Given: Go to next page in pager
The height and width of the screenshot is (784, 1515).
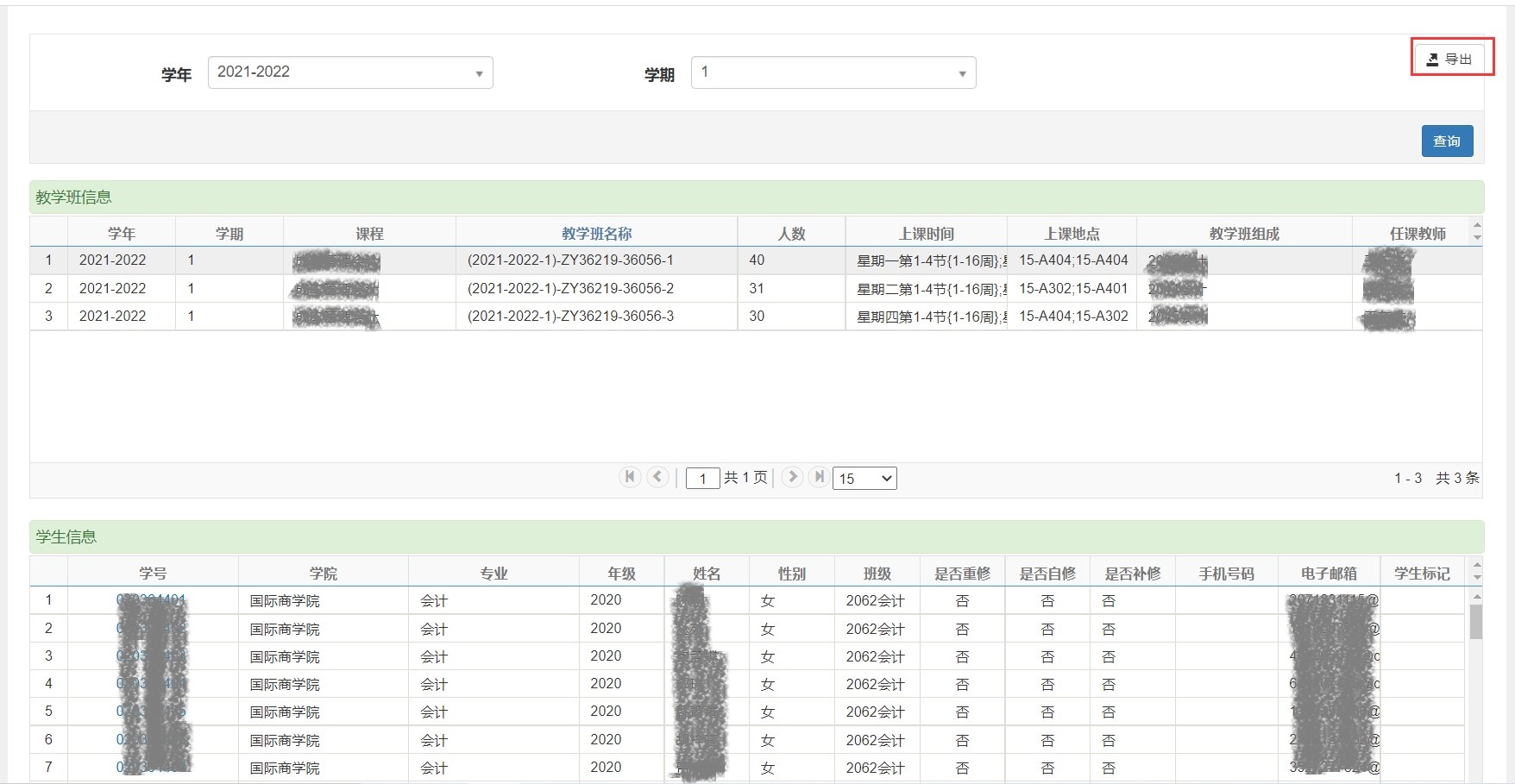Looking at the screenshot, I should coord(792,477).
